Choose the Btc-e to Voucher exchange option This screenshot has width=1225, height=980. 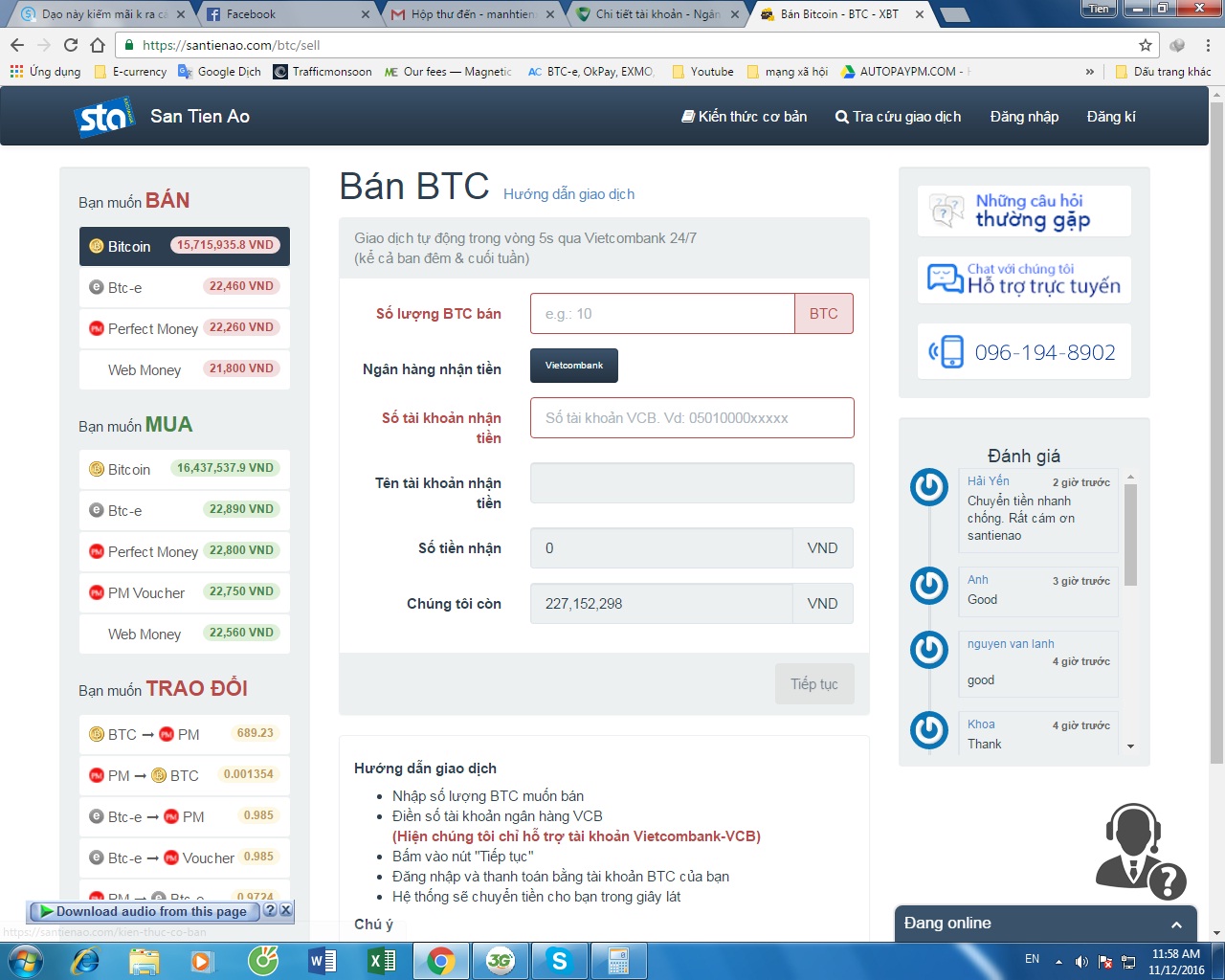[x=185, y=857]
